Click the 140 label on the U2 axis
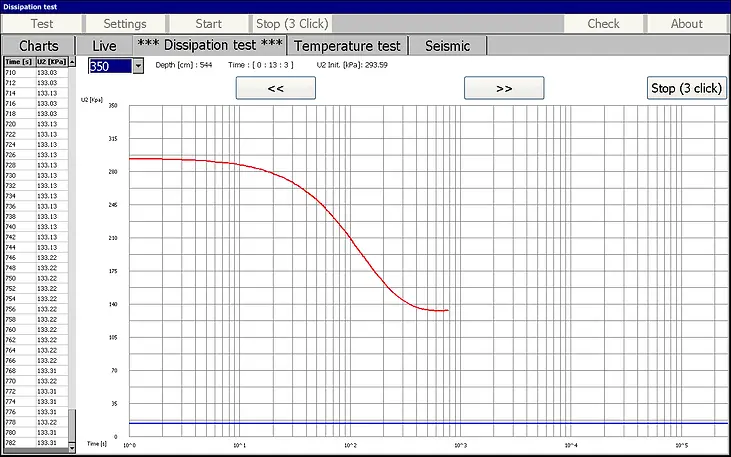The width and height of the screenshot is (731, 457). tap(113, 305)
